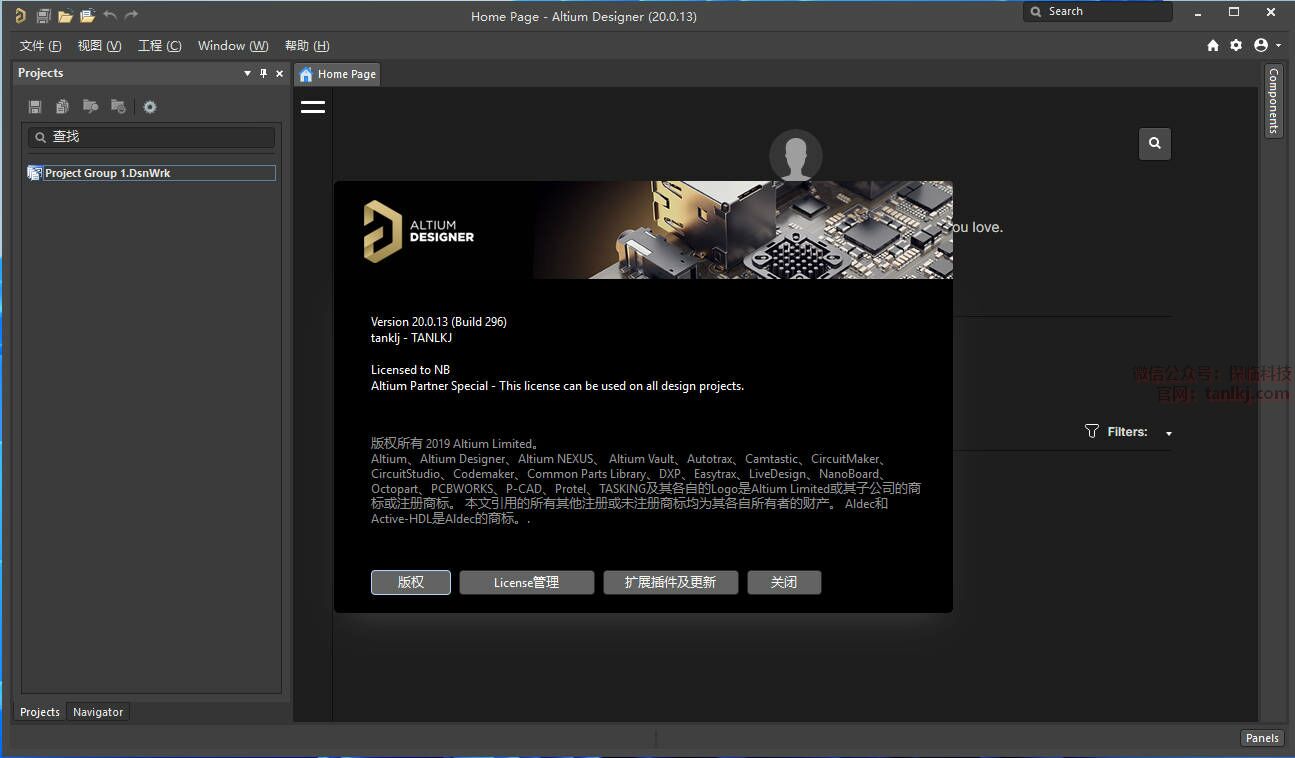The width and height of the screenshot is (1295, 758).
Task: Click the 版权 button in About dialog
Action: coord(411,582)
